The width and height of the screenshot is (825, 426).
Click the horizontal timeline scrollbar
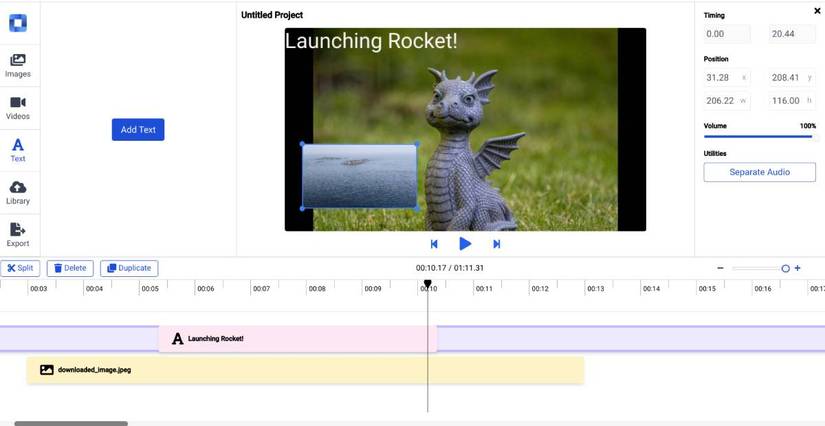(71, 423)
